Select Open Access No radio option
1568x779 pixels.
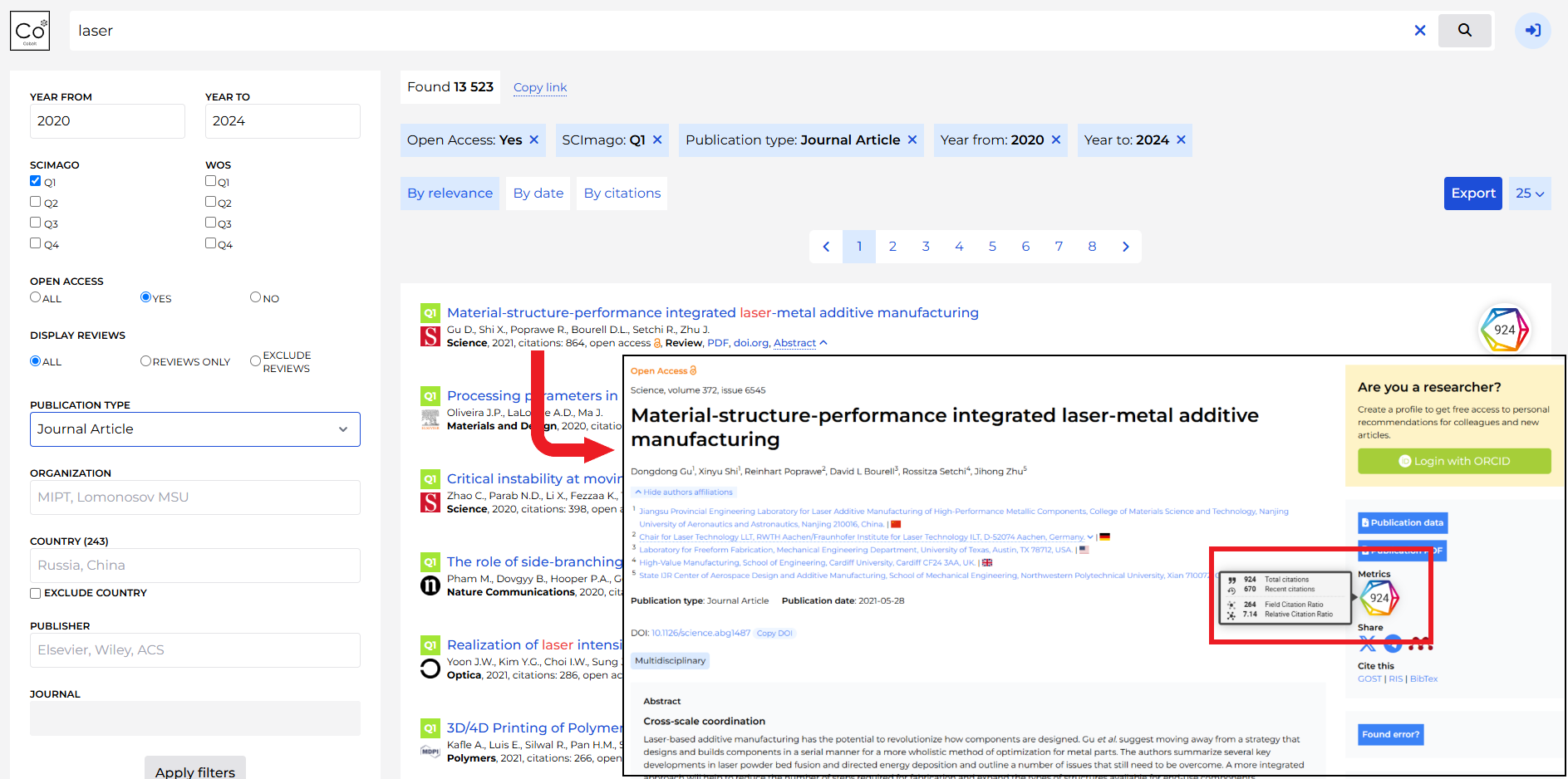(x=255, y=297)
